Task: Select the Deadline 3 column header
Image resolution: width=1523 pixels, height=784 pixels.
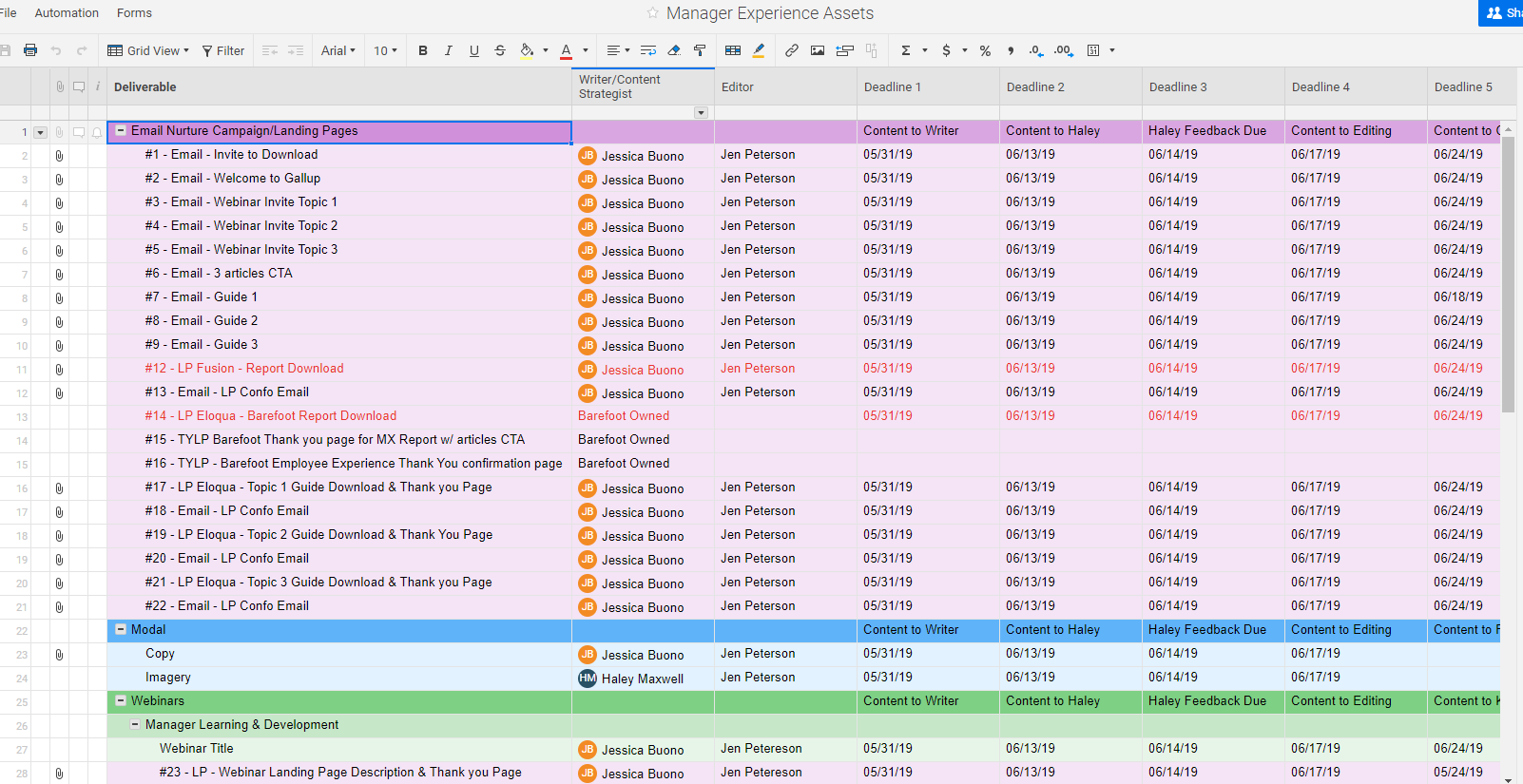Action: 1213,86
